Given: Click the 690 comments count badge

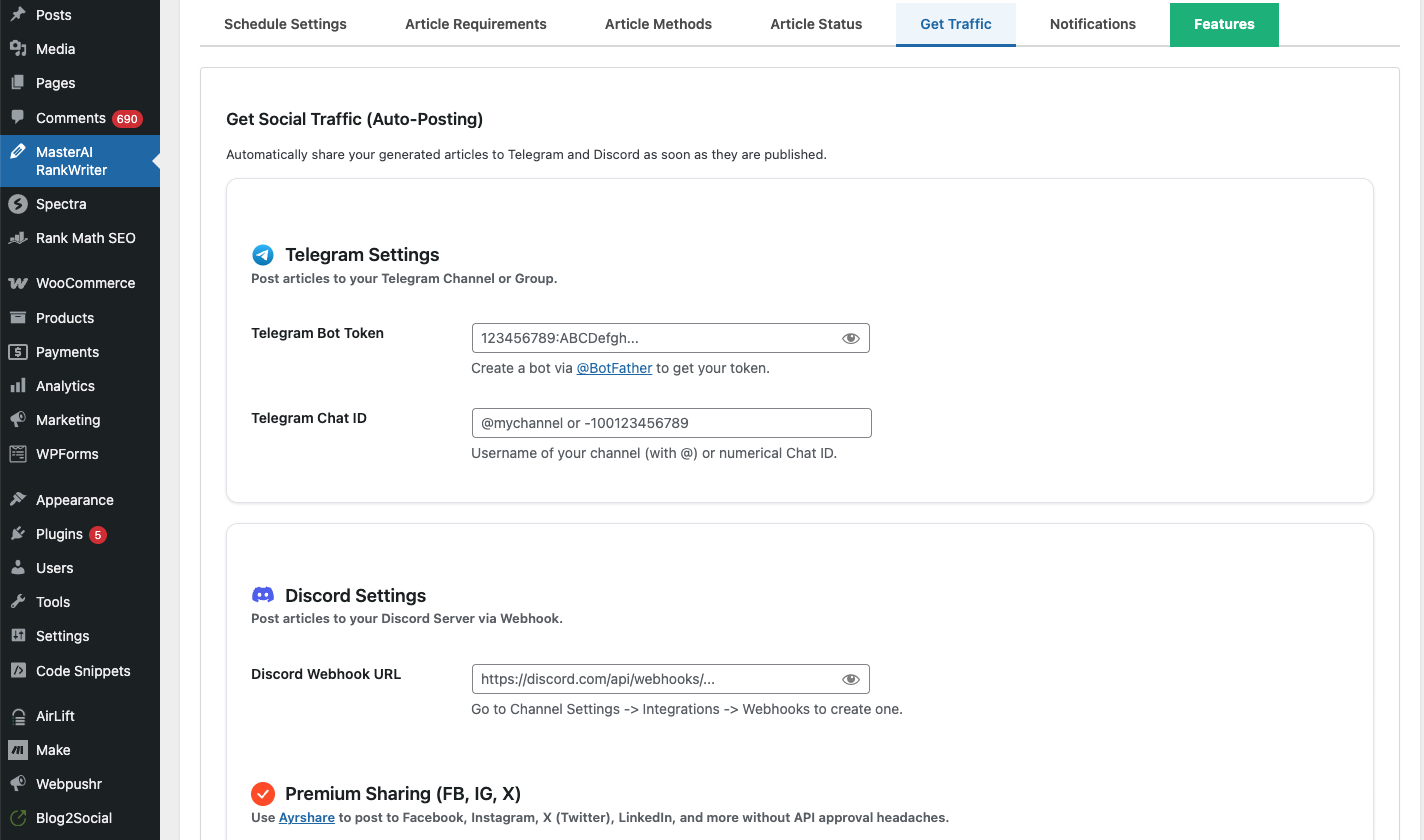Looking at the screenshot, I should tap(126, 119).
